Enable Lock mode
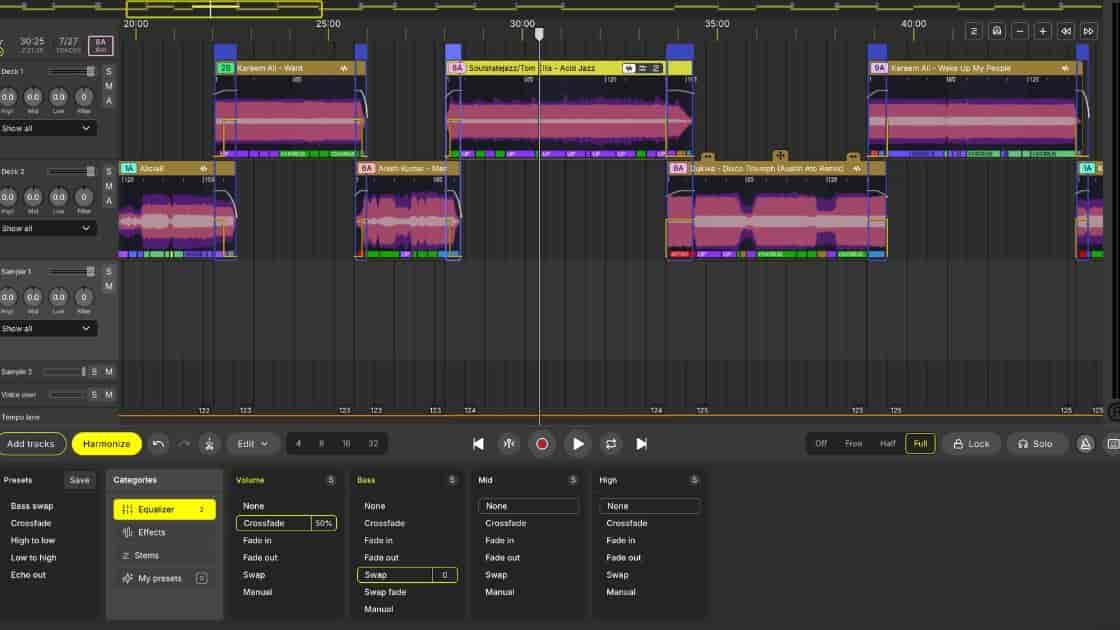Image resolution: width=1120 pixels, height=630 pixels. tap(971, 443)
